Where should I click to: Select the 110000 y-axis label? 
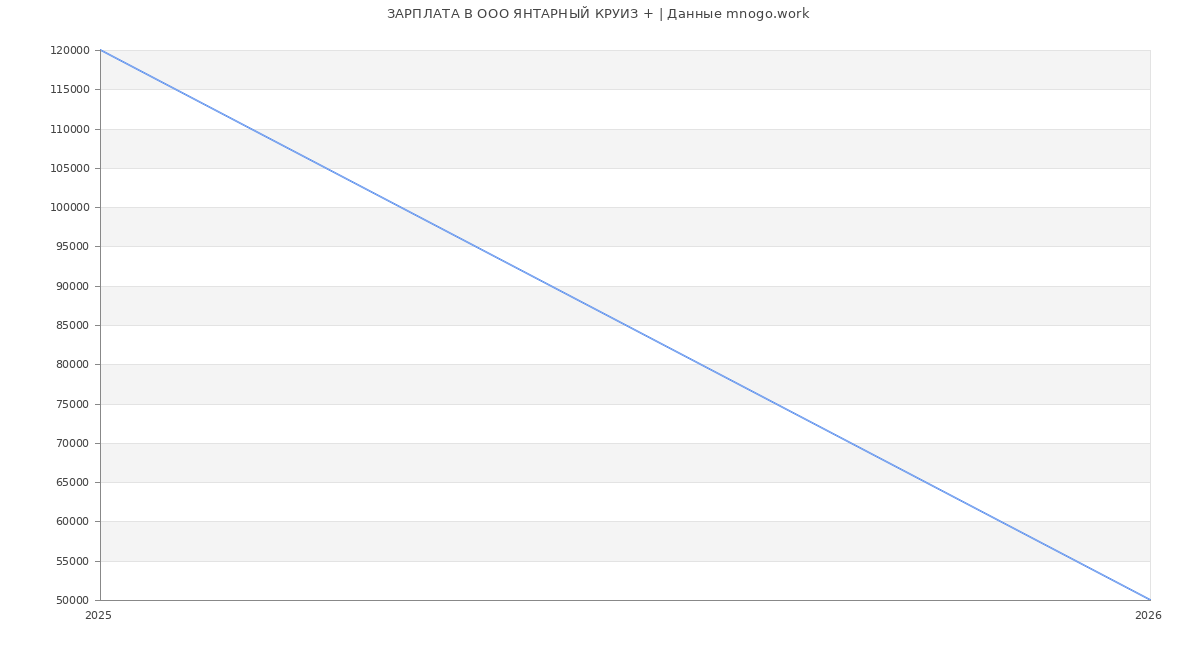tap(70, 129)
